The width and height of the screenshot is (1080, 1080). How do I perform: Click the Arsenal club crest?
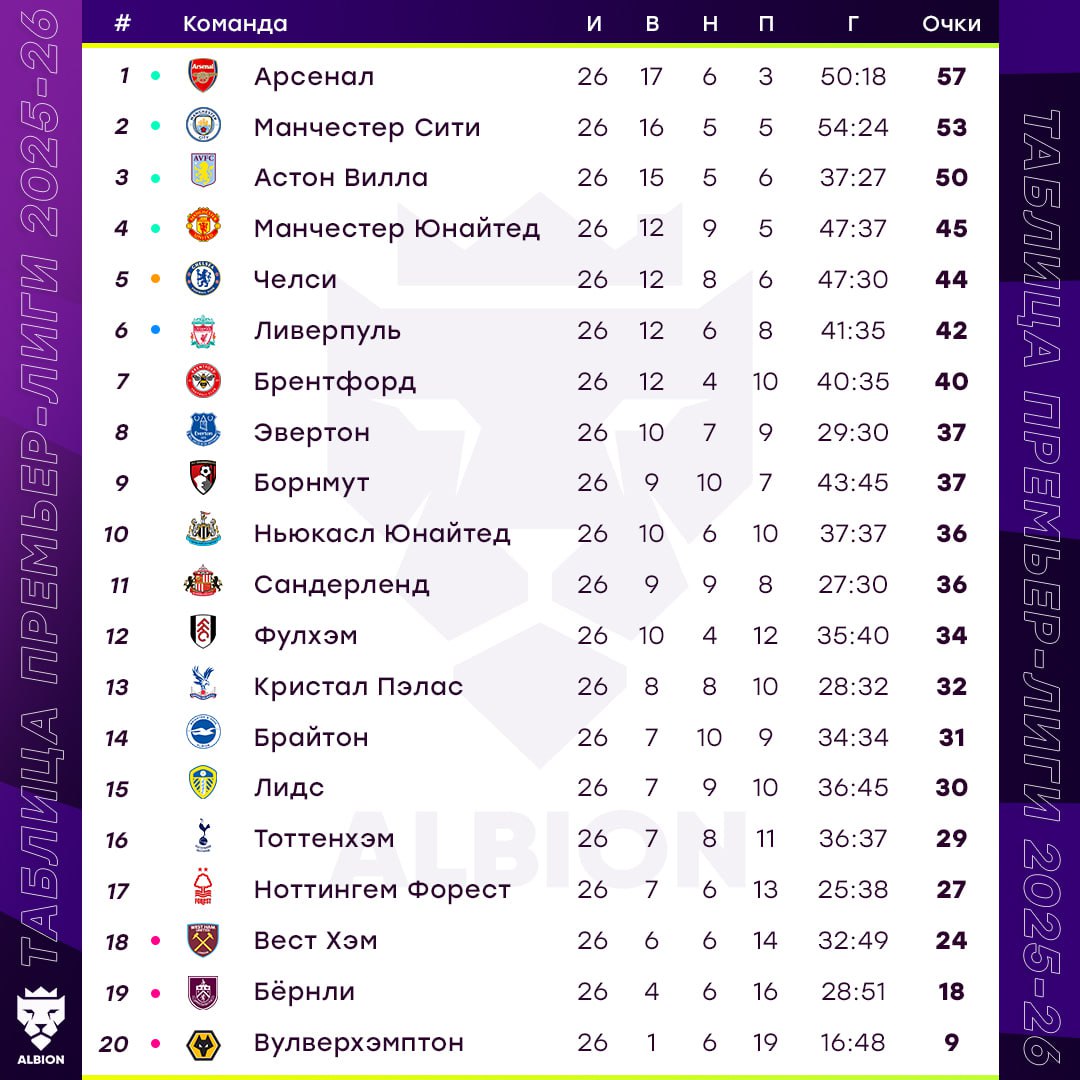click(203, 76)
